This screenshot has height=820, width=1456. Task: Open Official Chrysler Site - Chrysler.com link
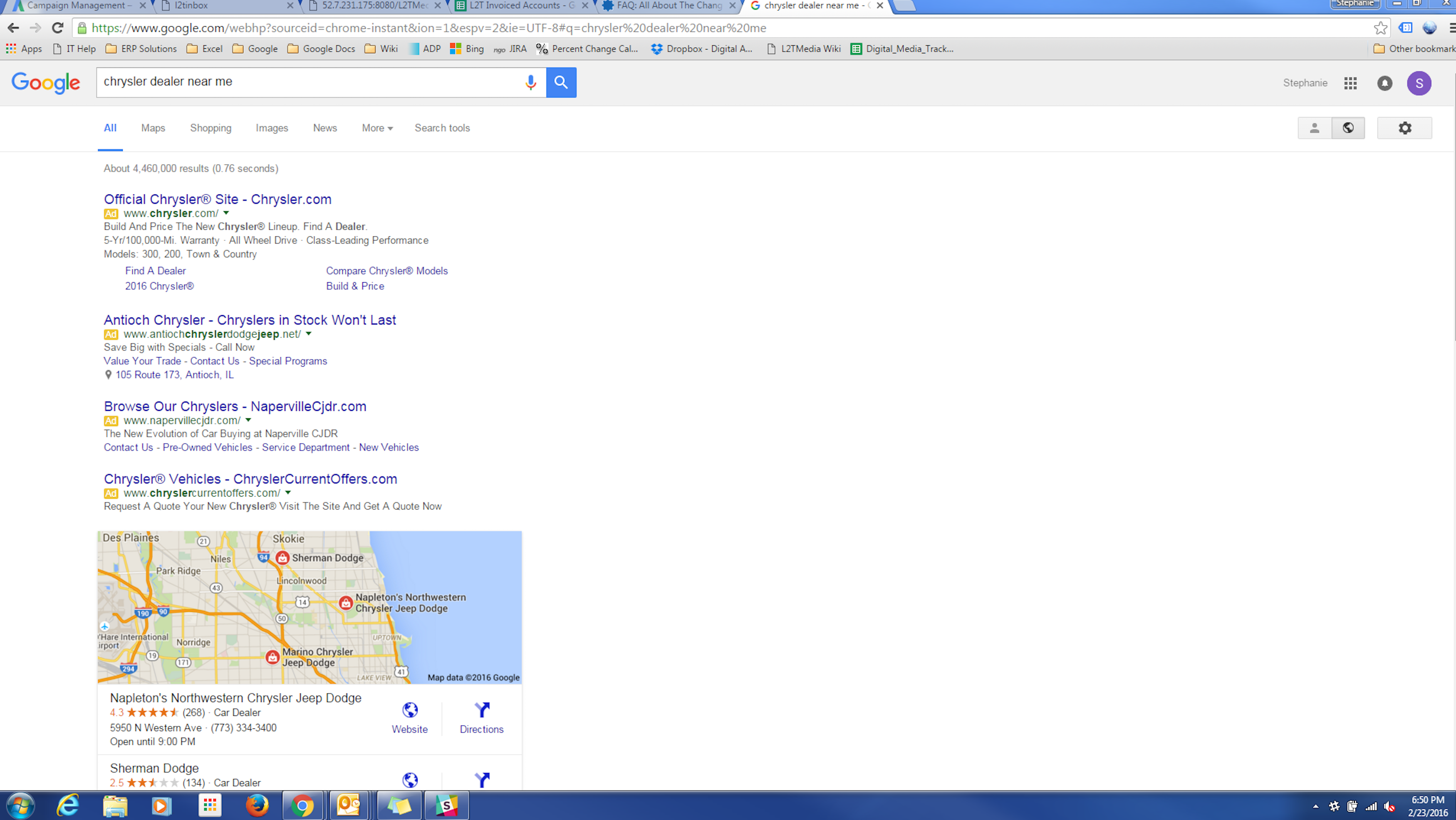click(x=218, y=199)
